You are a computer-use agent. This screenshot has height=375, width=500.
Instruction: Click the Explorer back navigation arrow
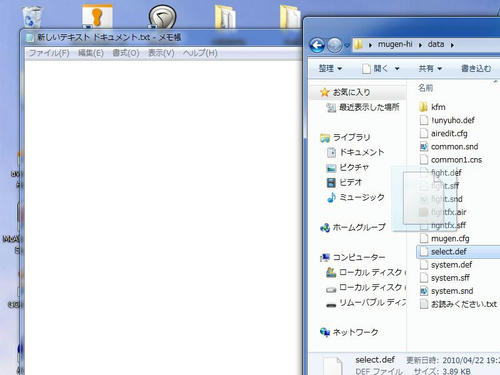pyautogui.click(x=317, y=45)
